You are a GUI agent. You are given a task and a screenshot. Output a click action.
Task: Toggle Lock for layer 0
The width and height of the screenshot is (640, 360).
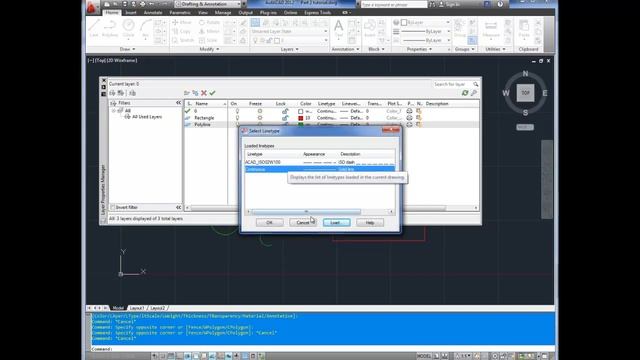click(285, 111)
